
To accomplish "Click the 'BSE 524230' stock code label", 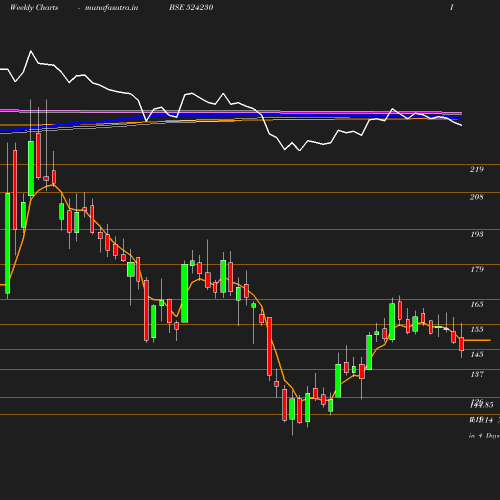I will click(x=191, y=7).
